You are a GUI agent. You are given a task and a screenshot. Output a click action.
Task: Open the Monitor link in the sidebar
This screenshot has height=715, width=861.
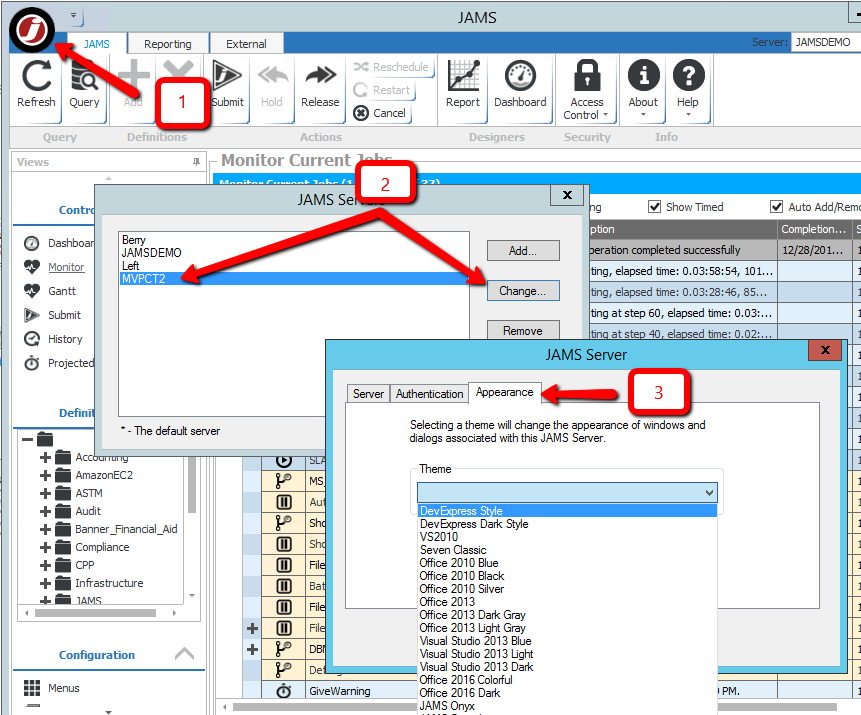click(x=66, y=267)
